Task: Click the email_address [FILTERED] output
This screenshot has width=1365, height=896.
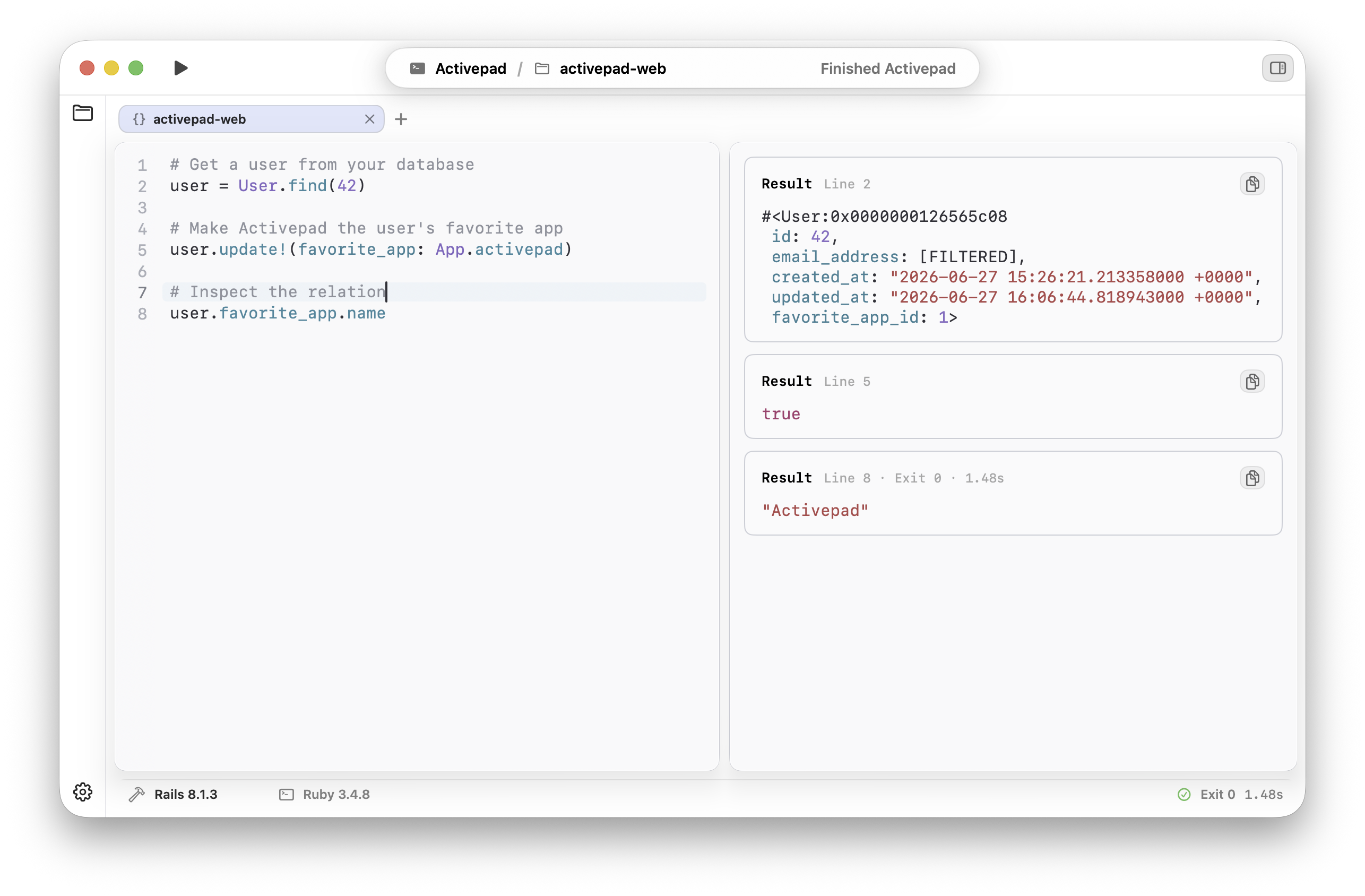Action: [898, 256]
